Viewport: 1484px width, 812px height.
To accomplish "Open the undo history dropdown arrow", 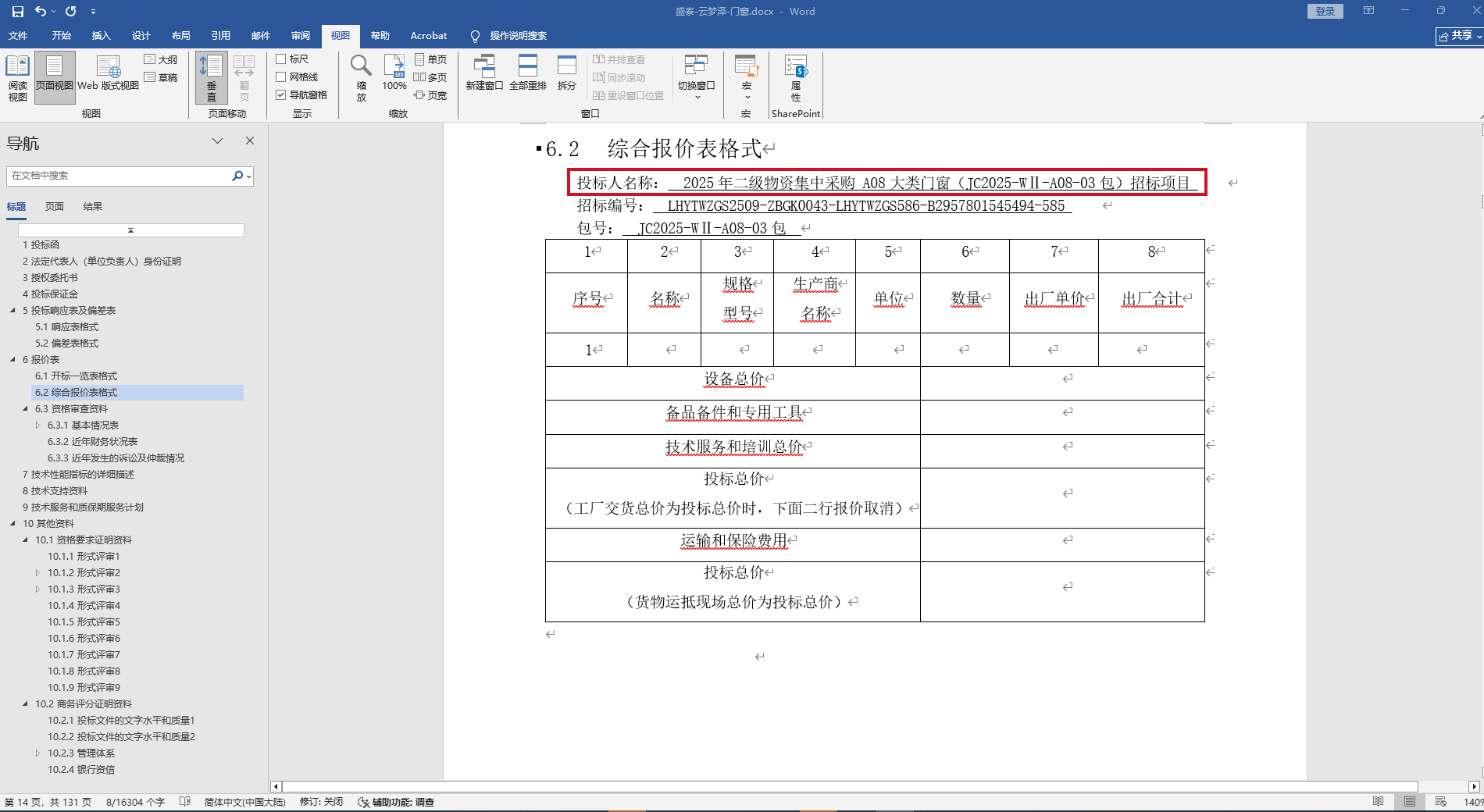I will pos(53,12).
